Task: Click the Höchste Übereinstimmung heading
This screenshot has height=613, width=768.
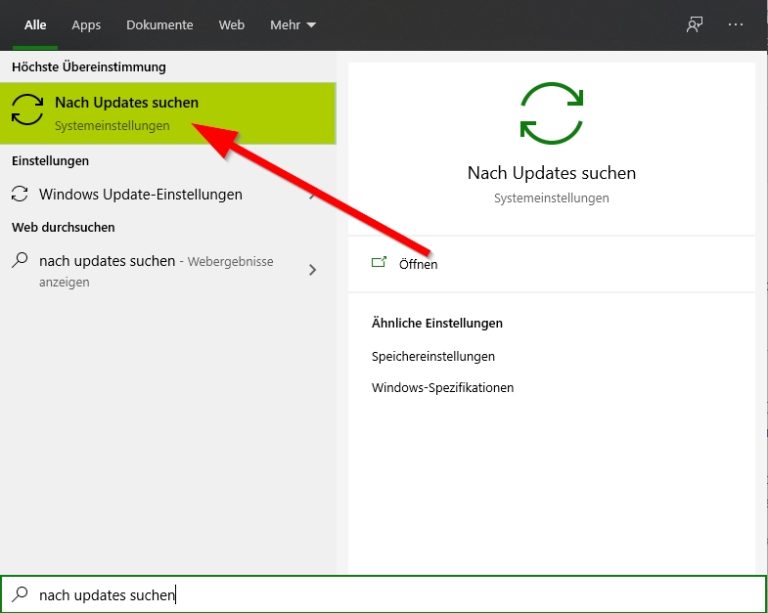Action: [x=89, y=67]
